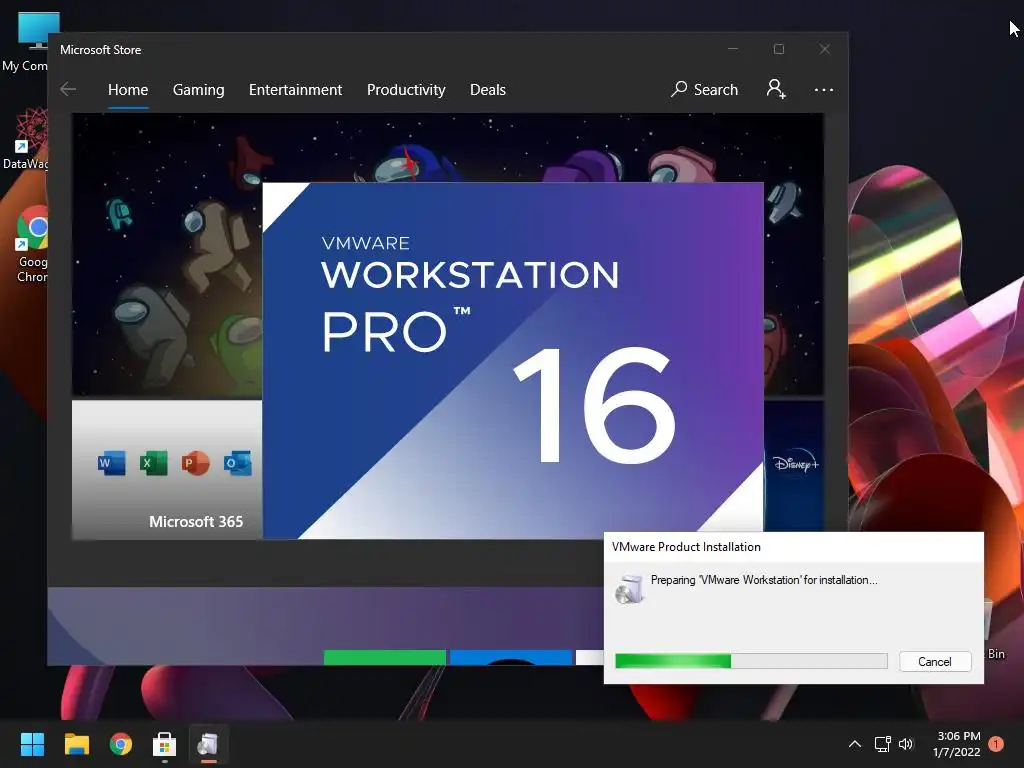Go back in Microsoft Store
1024x768 pixels.
[x=68, y=89]
